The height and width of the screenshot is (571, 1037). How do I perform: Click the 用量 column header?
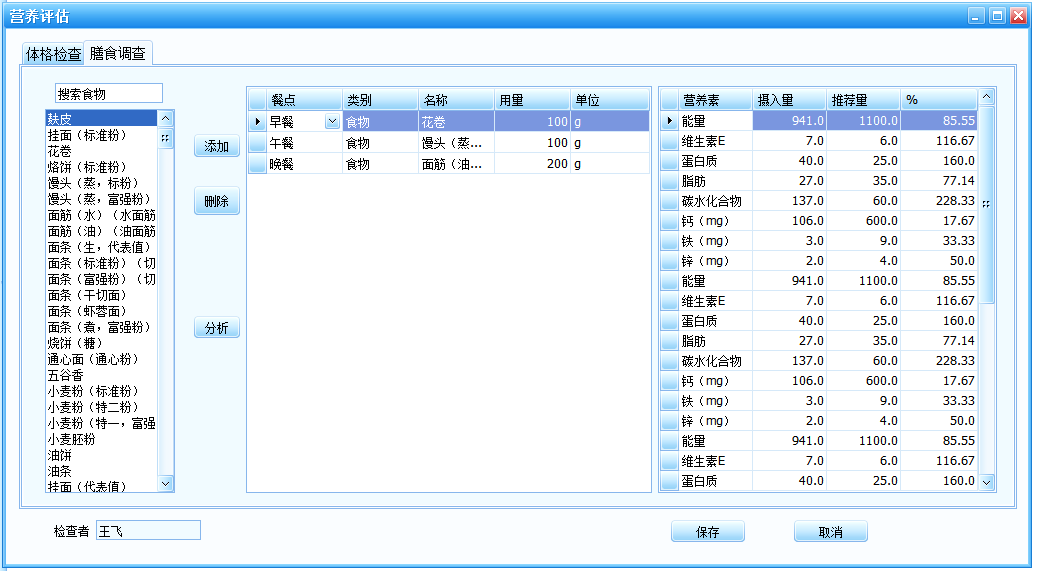(x=531, y=100)
